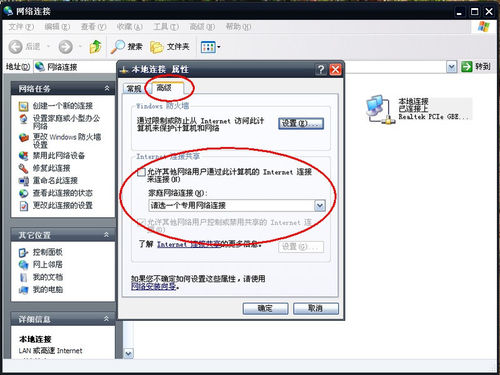Show the 文件夹 folders pane
500x375 pixels.
click(x=169, y=47)
